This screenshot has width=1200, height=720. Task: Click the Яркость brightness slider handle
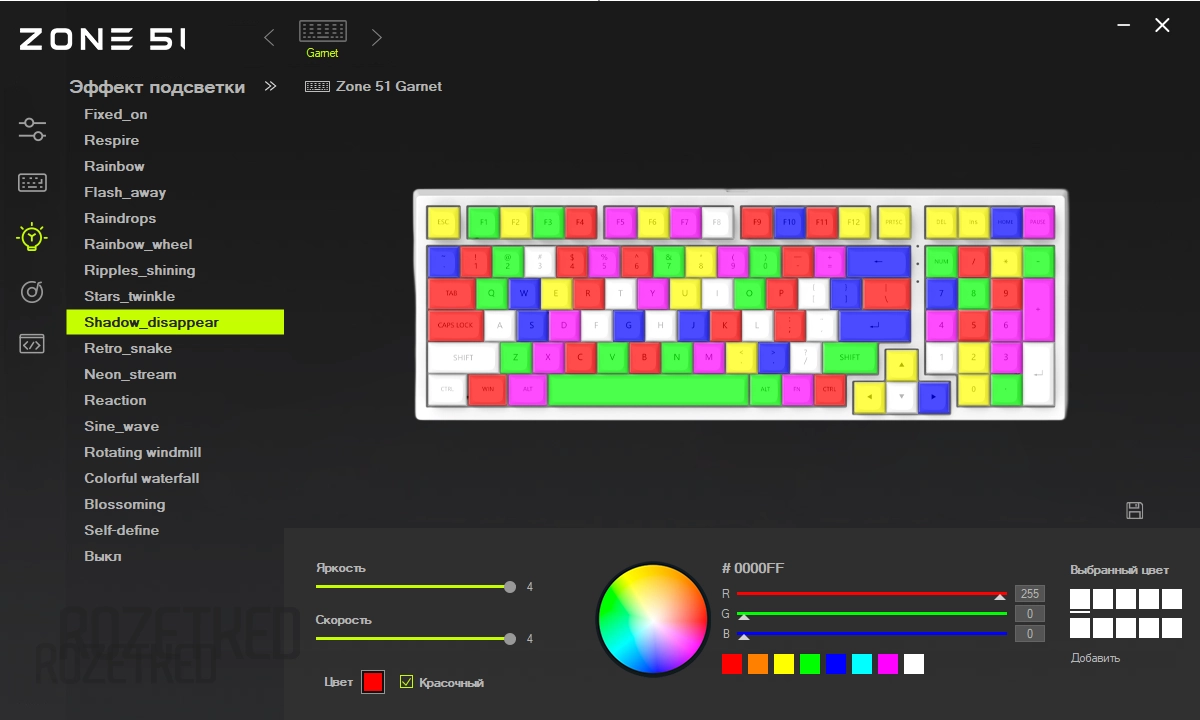click(x=510, y=587)
